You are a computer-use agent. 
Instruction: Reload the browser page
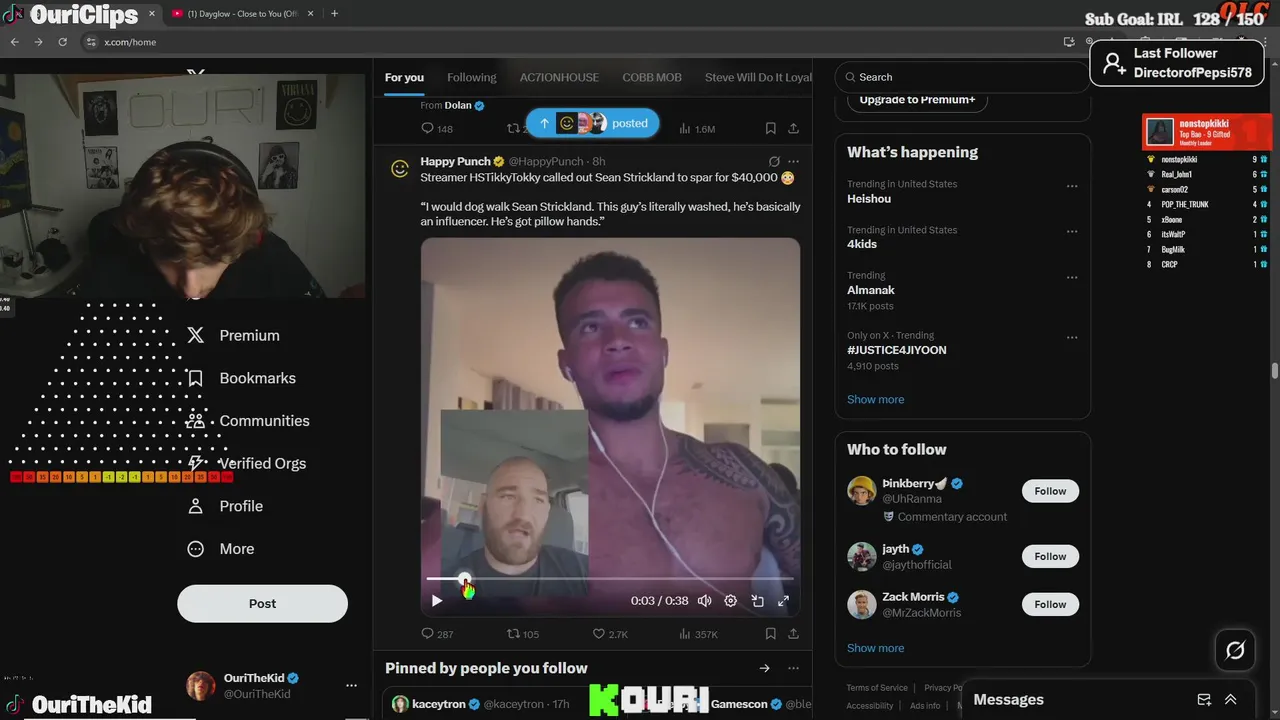63,42
